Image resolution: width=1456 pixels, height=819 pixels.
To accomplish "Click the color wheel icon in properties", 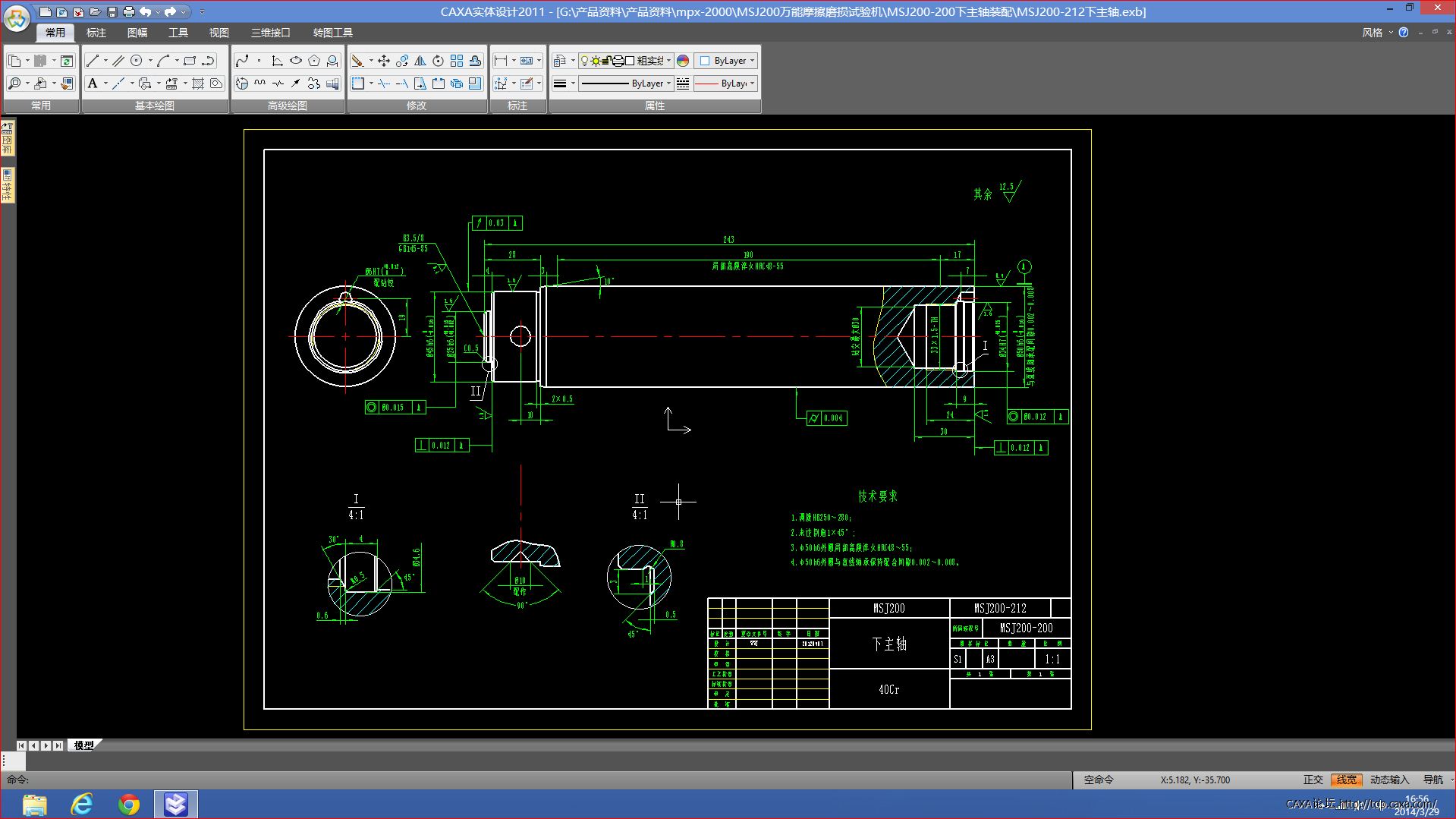I will (x=683, y=61).
